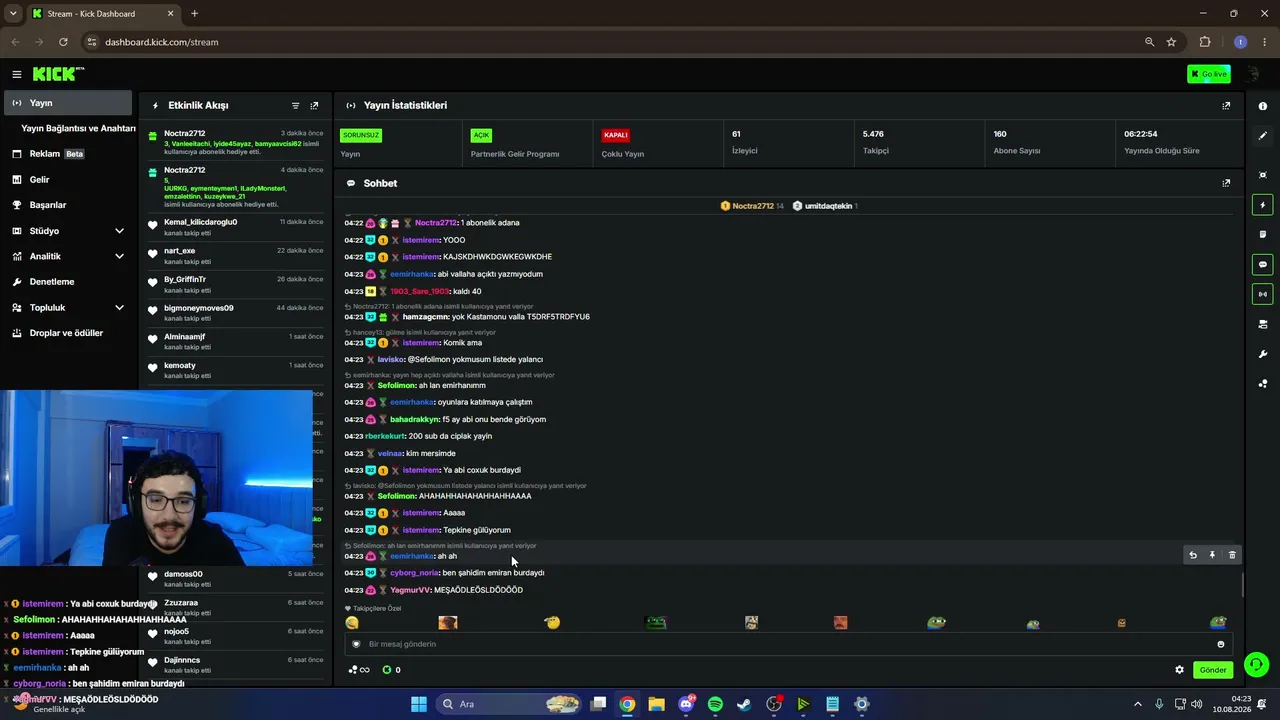Open the Etkinlik Akışı filter icon

(295, 105)
